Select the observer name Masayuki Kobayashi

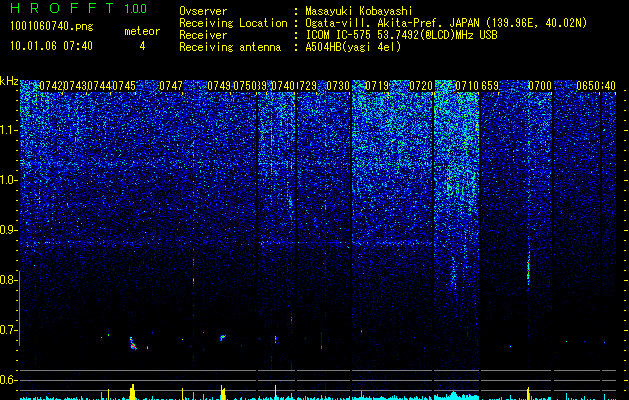tap(358, 11)
